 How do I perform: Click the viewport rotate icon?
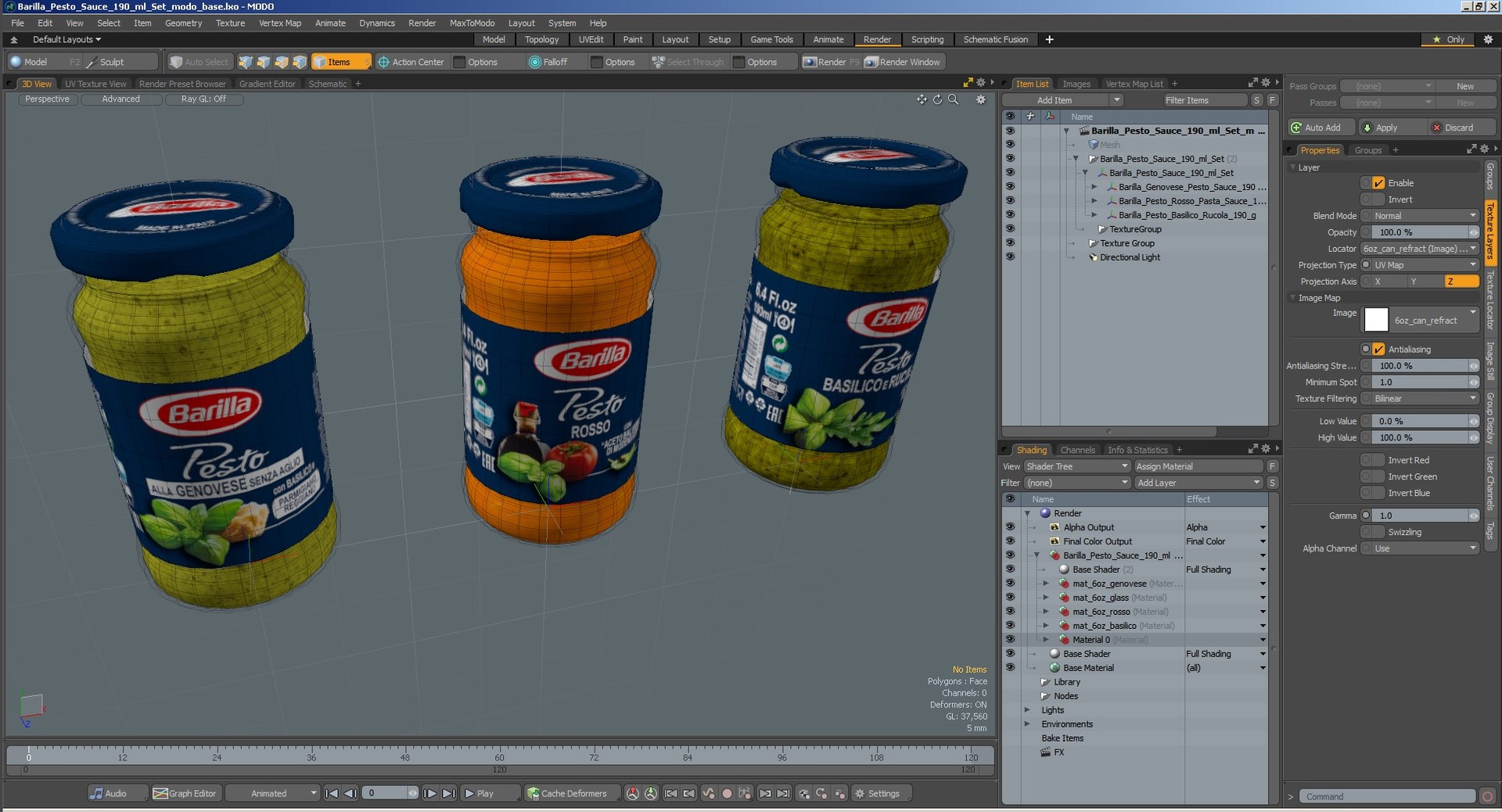(937, 99)
